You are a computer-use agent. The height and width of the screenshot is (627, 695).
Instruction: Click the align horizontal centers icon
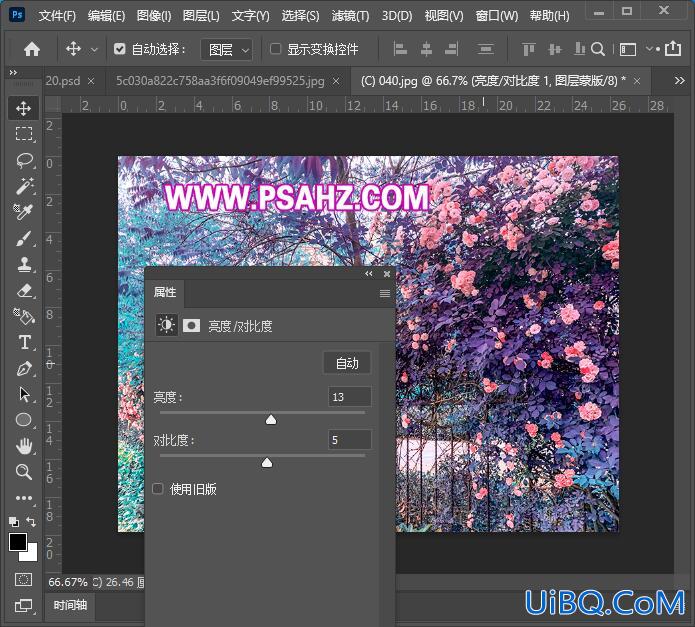(x=426, y=49)
